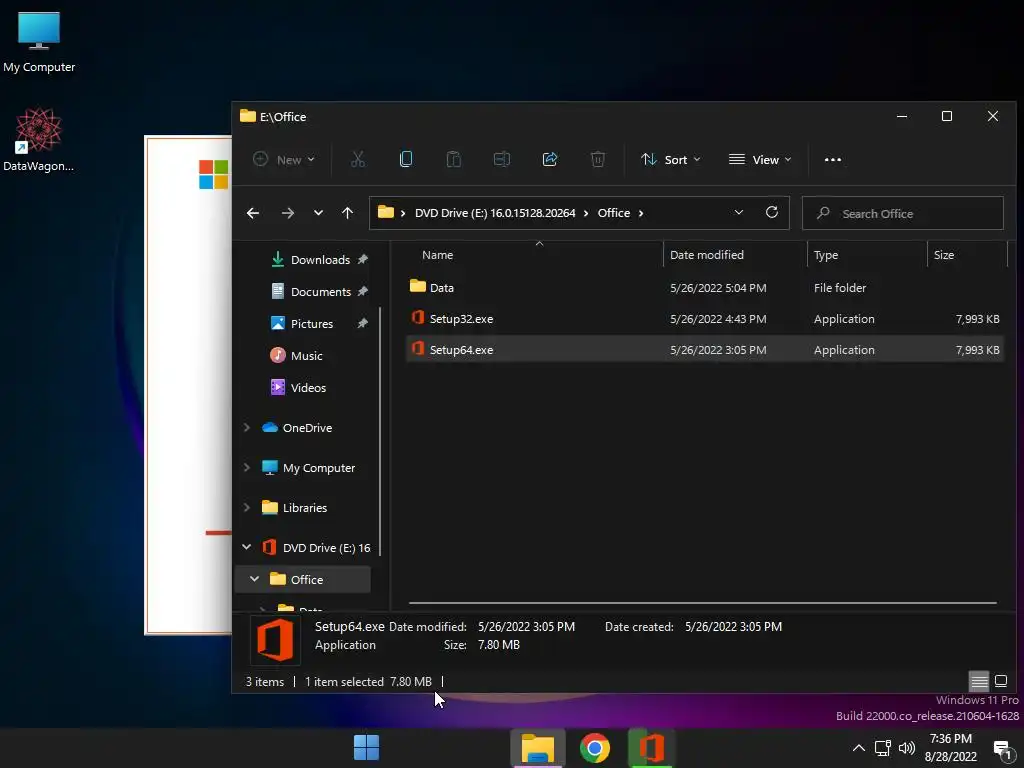
Task: Collapse the DVD Drive (E:) node
Action: pos(247,547)
